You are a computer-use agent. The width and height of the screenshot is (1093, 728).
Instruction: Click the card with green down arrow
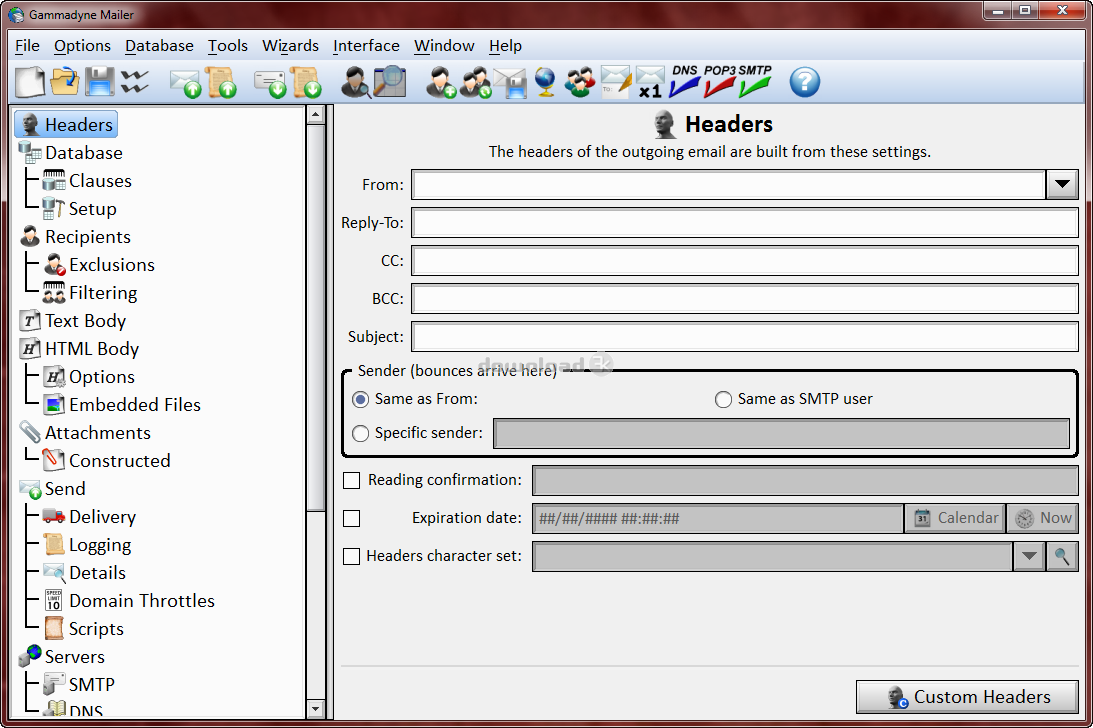pyautogui.click(x=270, y=82)
